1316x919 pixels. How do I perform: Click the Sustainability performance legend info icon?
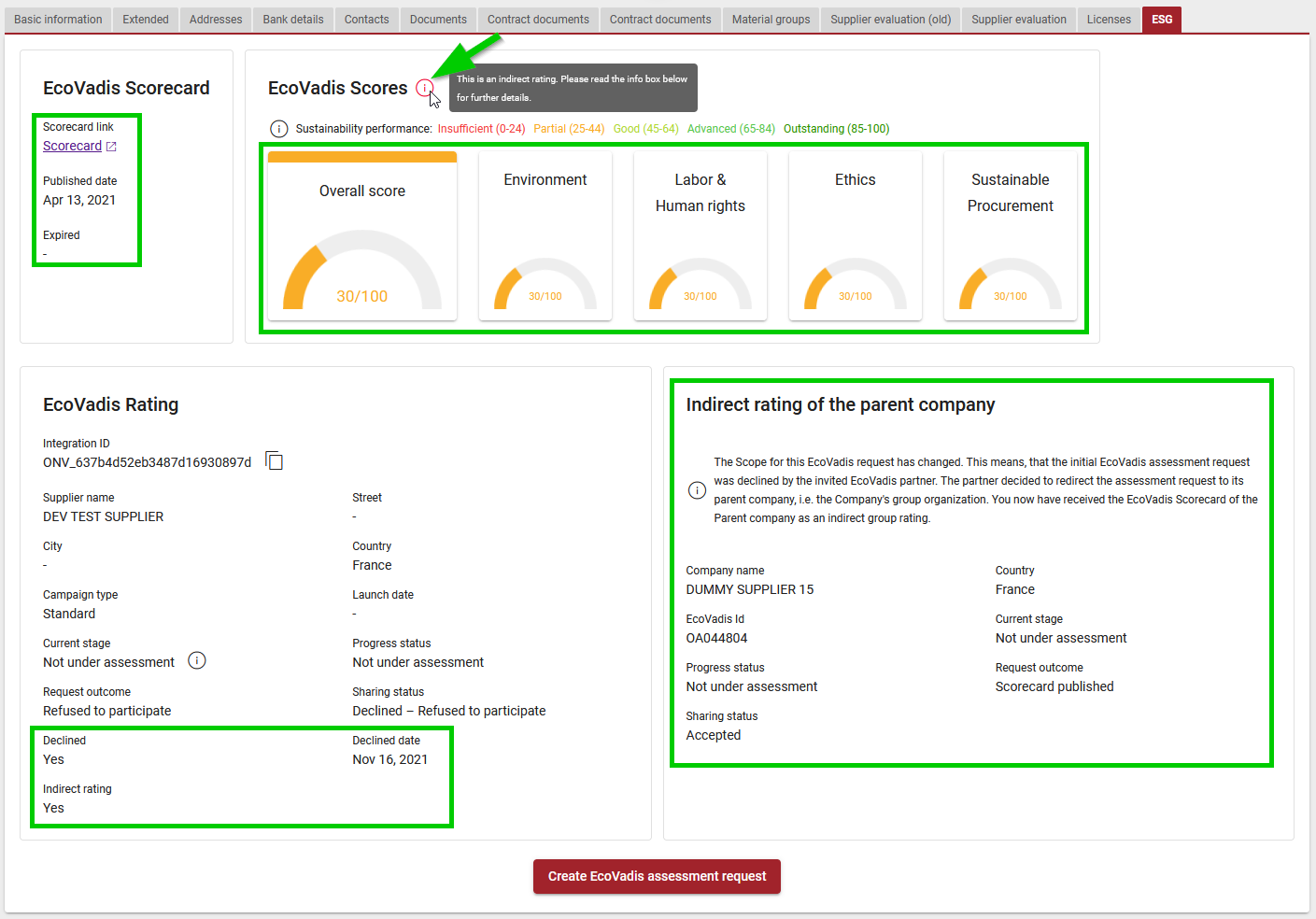click(278, 128)
